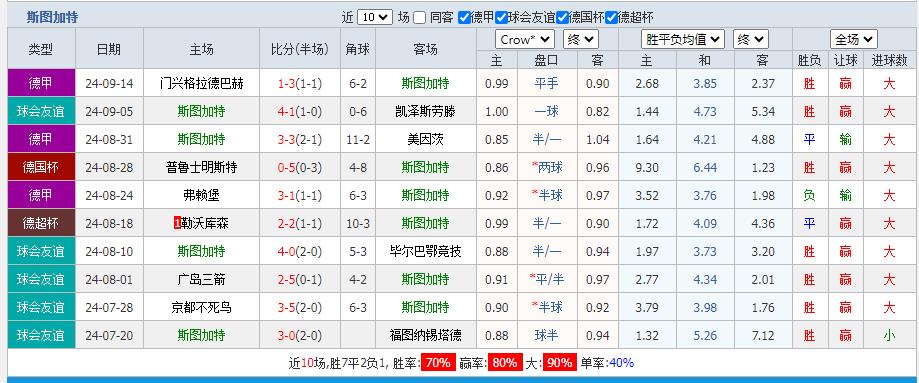Click the 90% 大 rate badge
This screenshot has height=383, width=919.
coord(559,363)
